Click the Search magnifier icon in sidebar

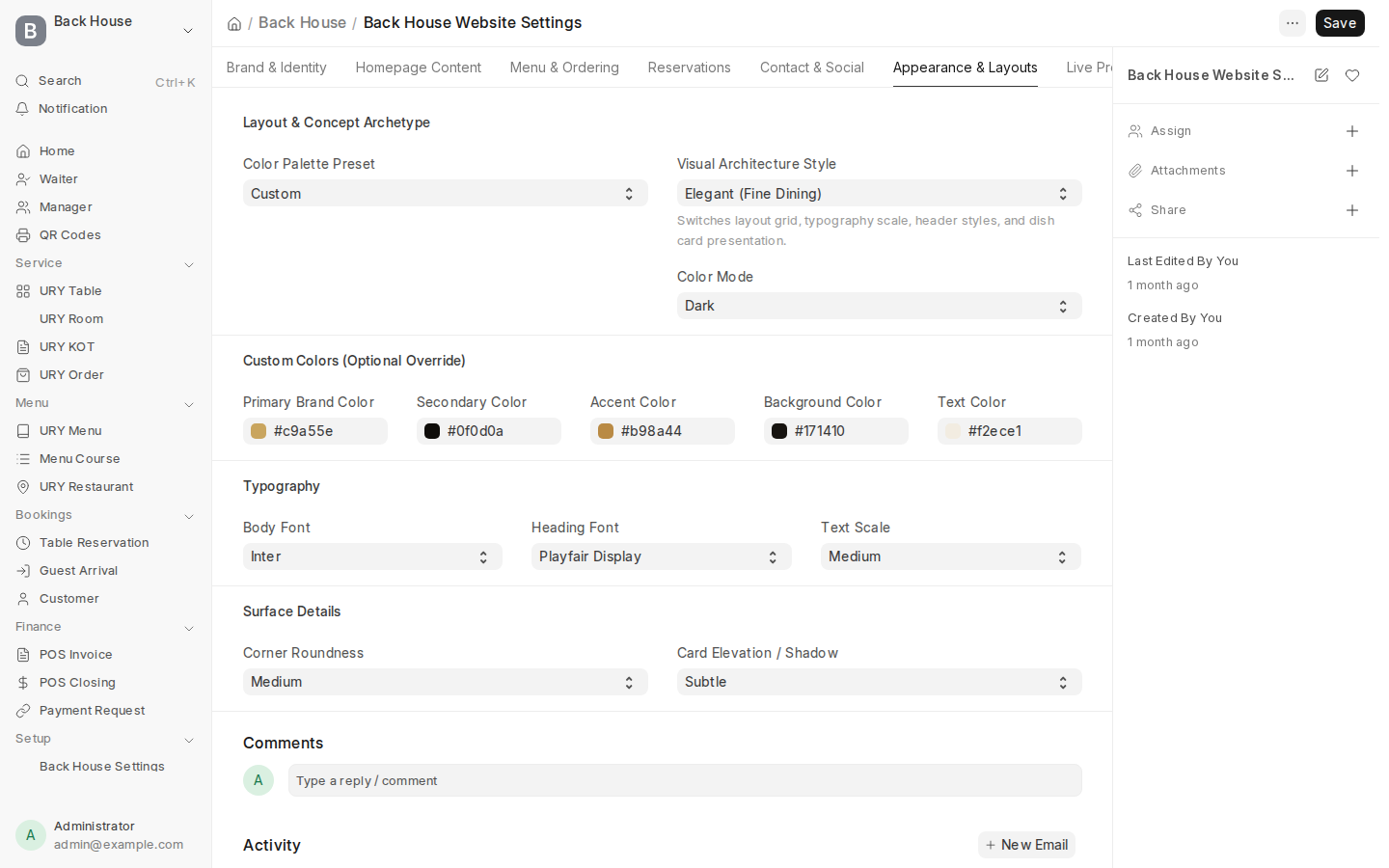click(22, 81)
